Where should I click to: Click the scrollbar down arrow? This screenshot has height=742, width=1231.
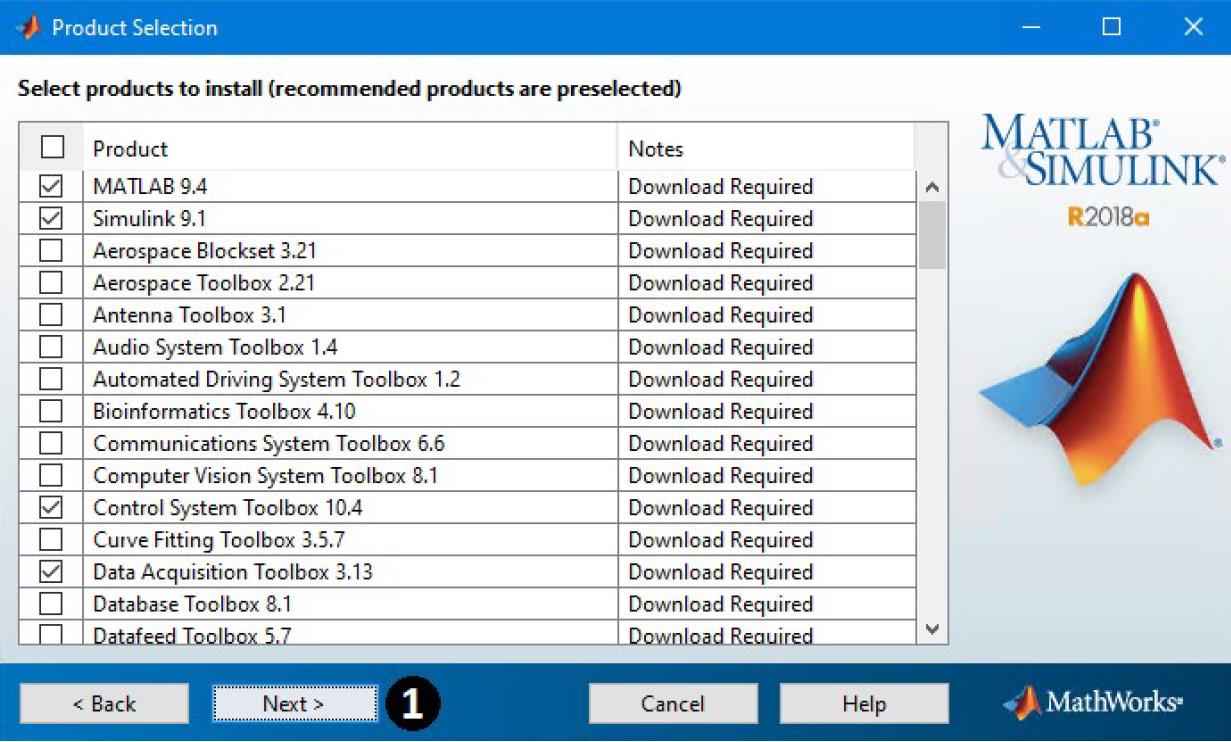coord(932,629)
